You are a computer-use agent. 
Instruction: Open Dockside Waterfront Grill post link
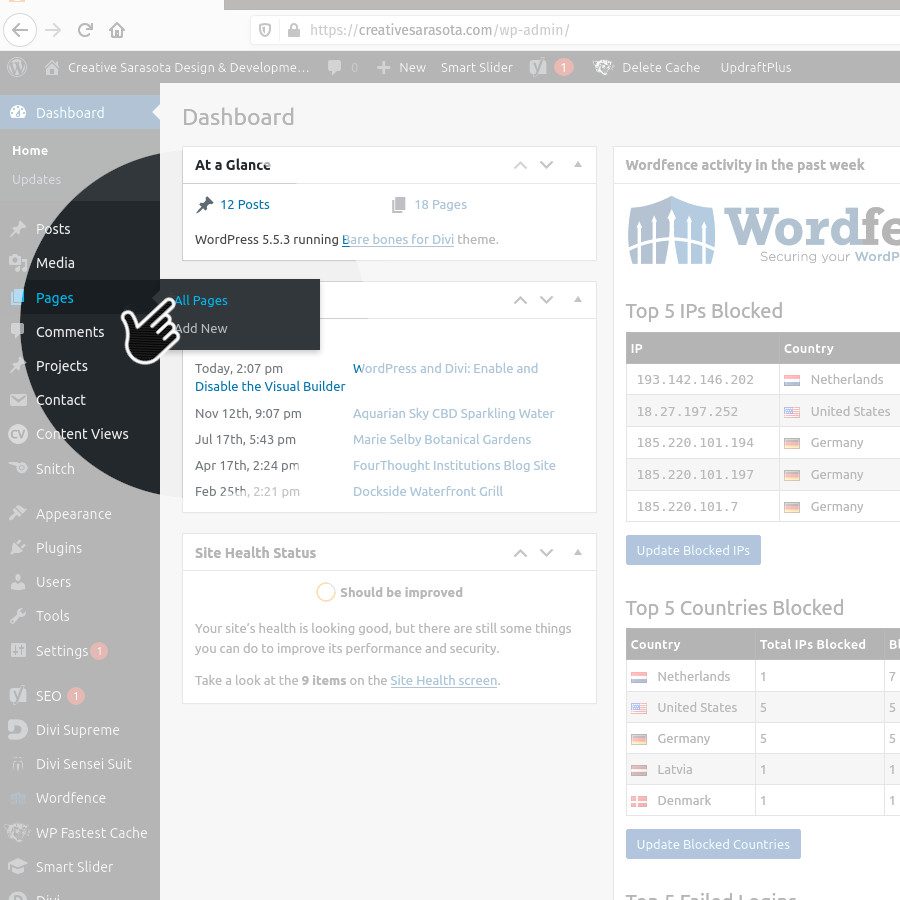pos(428,491)
